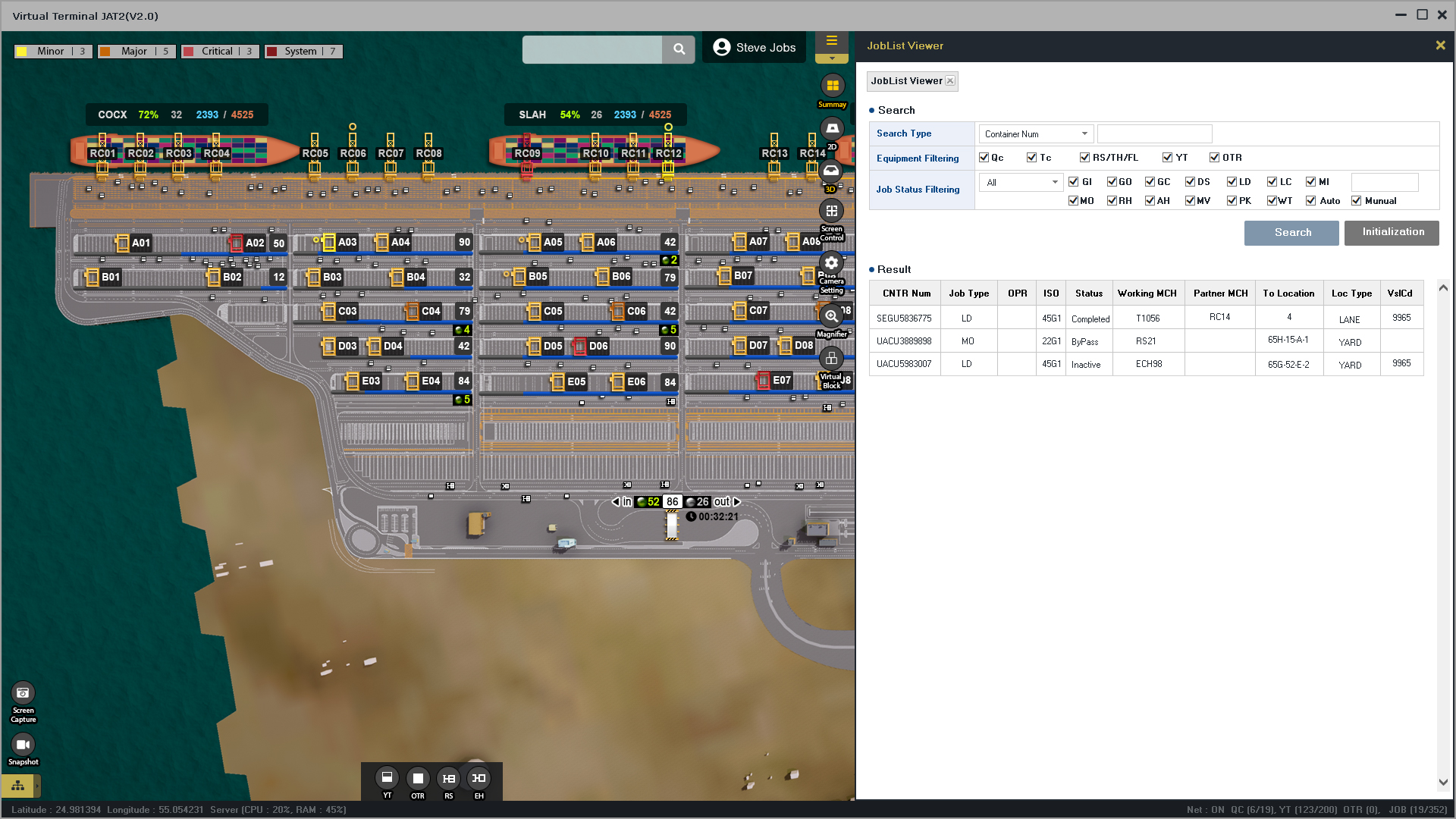Image resolution: width=1456 pixels, height=819 pixels.
Task: Open the Container Num search type dropdown
Action: tap(1035, 134)
